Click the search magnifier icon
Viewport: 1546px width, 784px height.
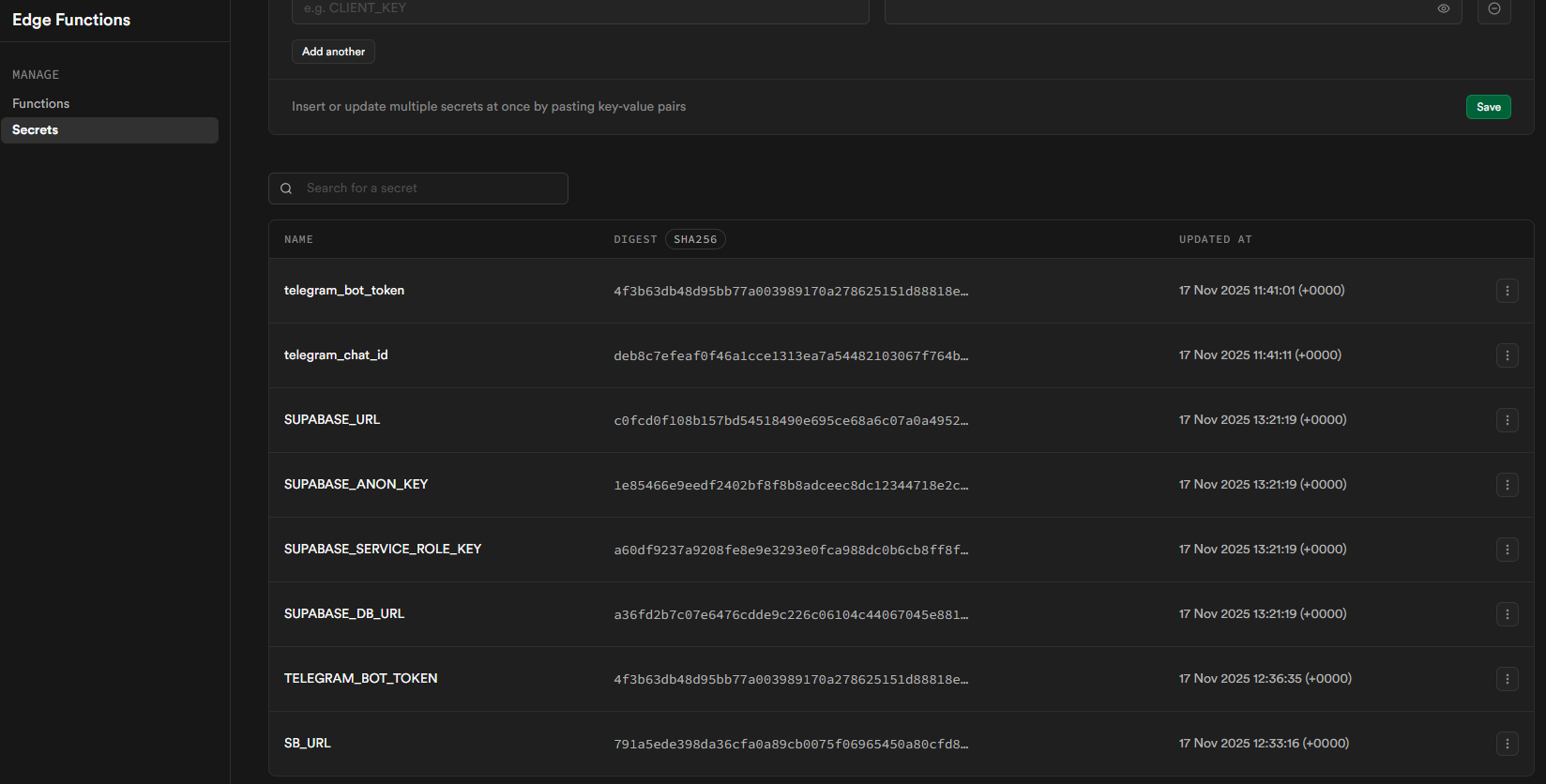click(x=286, y=188)
